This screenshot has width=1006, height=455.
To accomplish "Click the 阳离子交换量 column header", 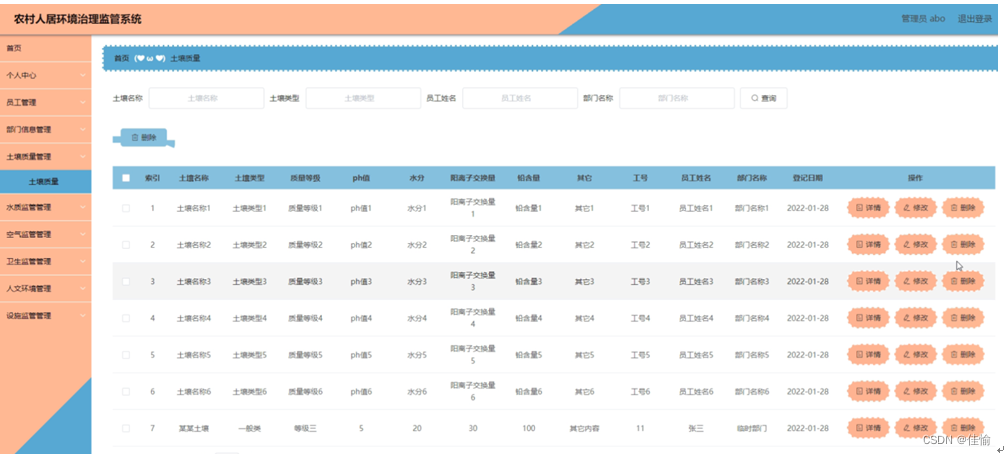I will point(473,178).
